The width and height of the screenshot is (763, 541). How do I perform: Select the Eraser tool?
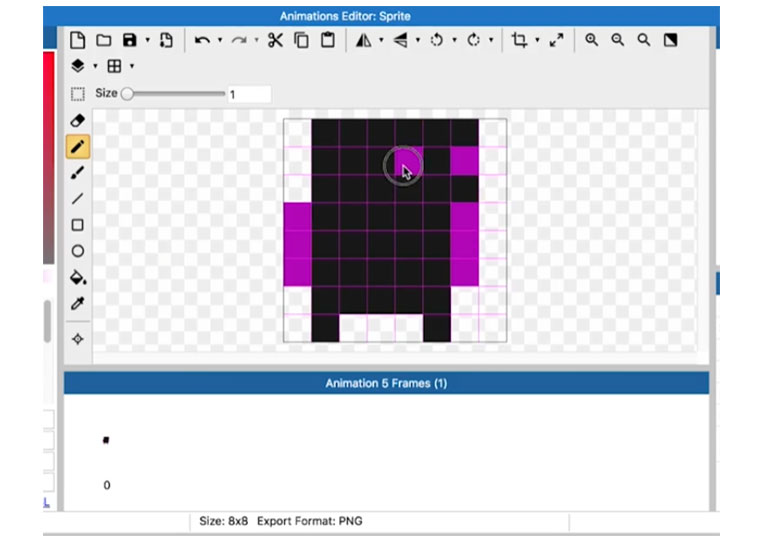coord(78,120)
